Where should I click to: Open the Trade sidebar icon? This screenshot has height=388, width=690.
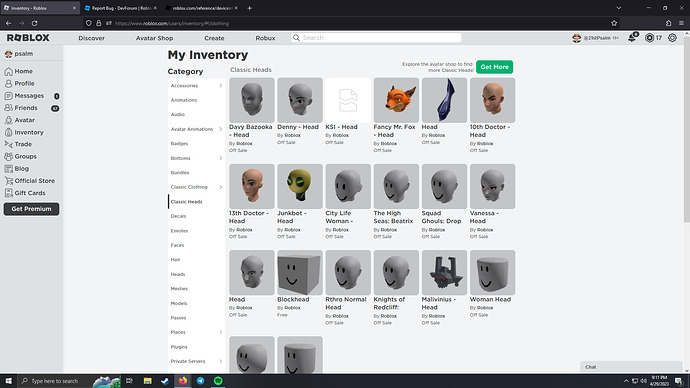[x=8, y=144]
